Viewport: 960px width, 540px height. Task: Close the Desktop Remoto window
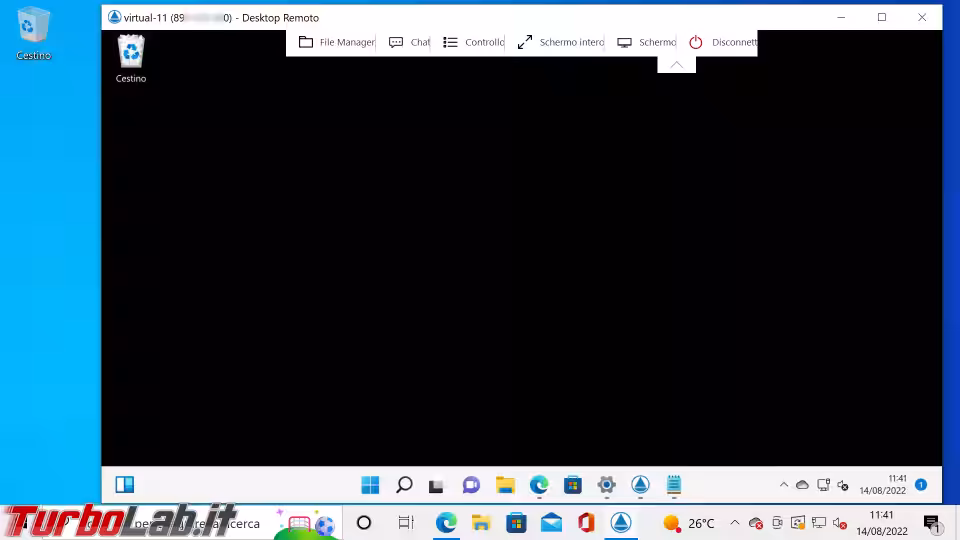[922, 17]
